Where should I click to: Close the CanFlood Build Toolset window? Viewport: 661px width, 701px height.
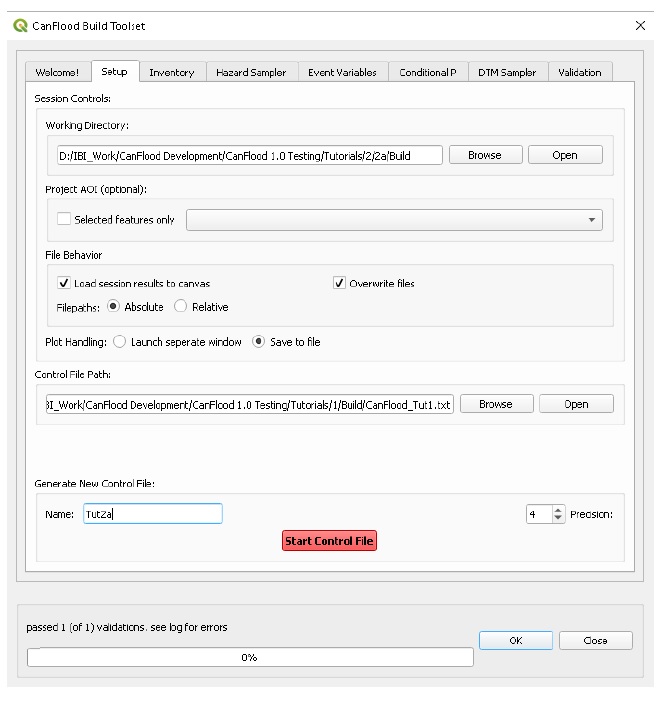640,25
